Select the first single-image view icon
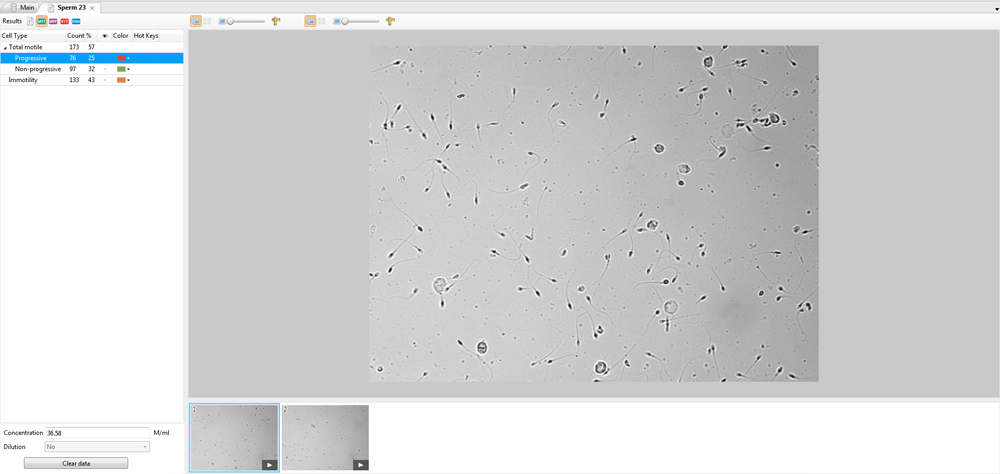 pyautogui.click(x=195, y=21)
